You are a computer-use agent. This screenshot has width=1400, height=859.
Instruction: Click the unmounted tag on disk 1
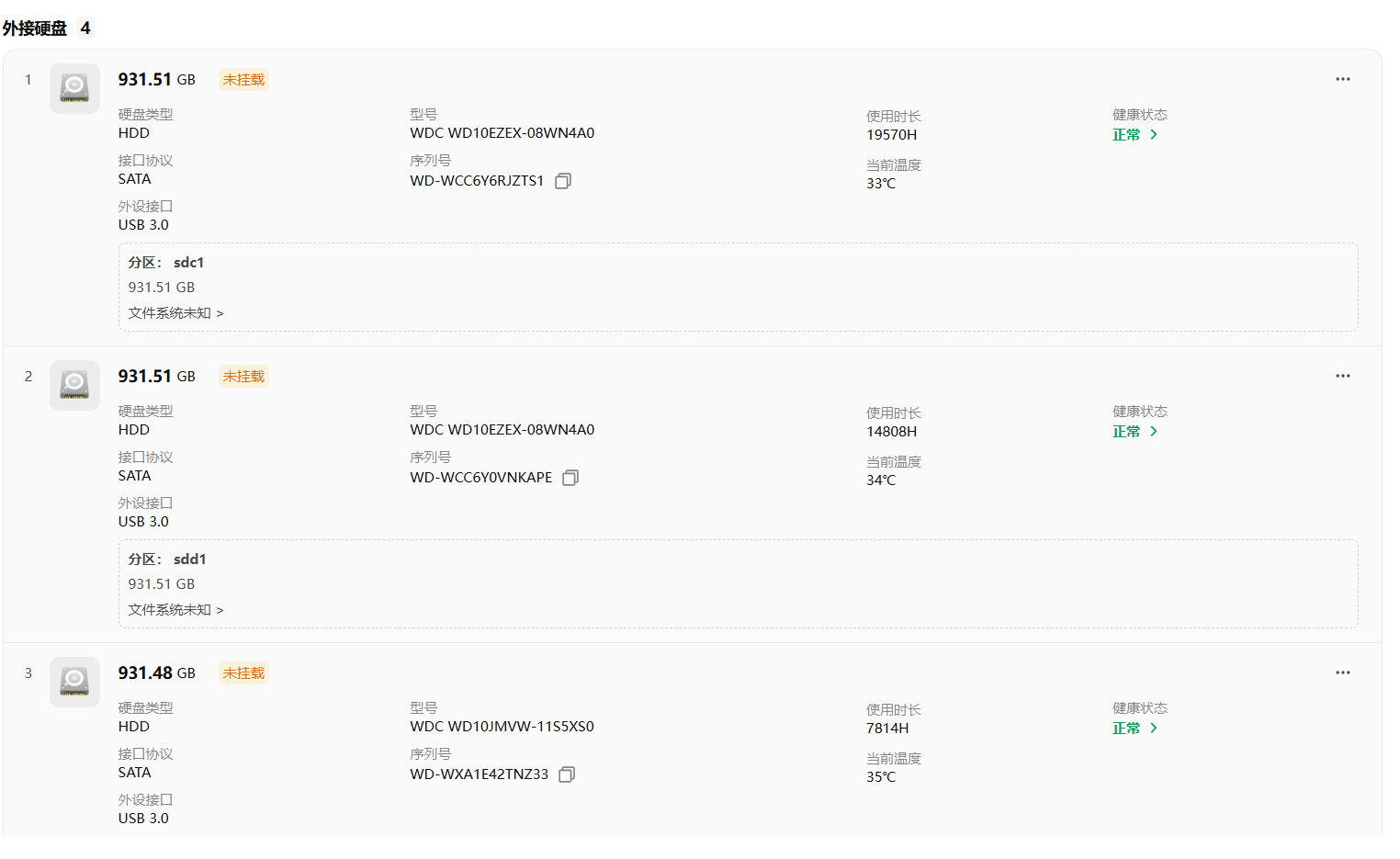click(243, 80)
